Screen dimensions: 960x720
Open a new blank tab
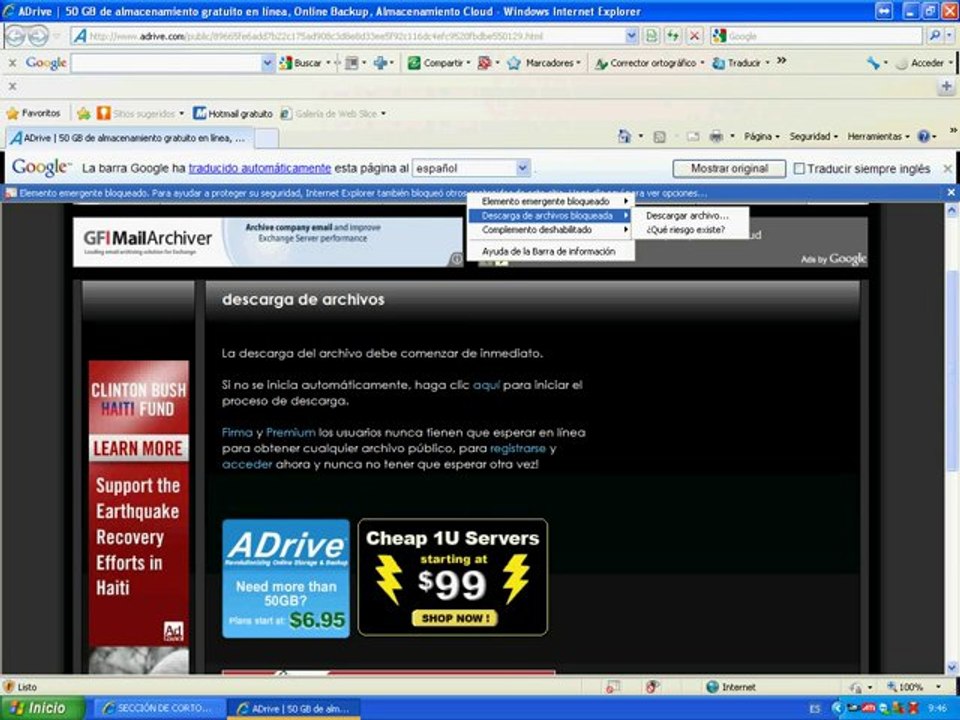click(266, 138)
